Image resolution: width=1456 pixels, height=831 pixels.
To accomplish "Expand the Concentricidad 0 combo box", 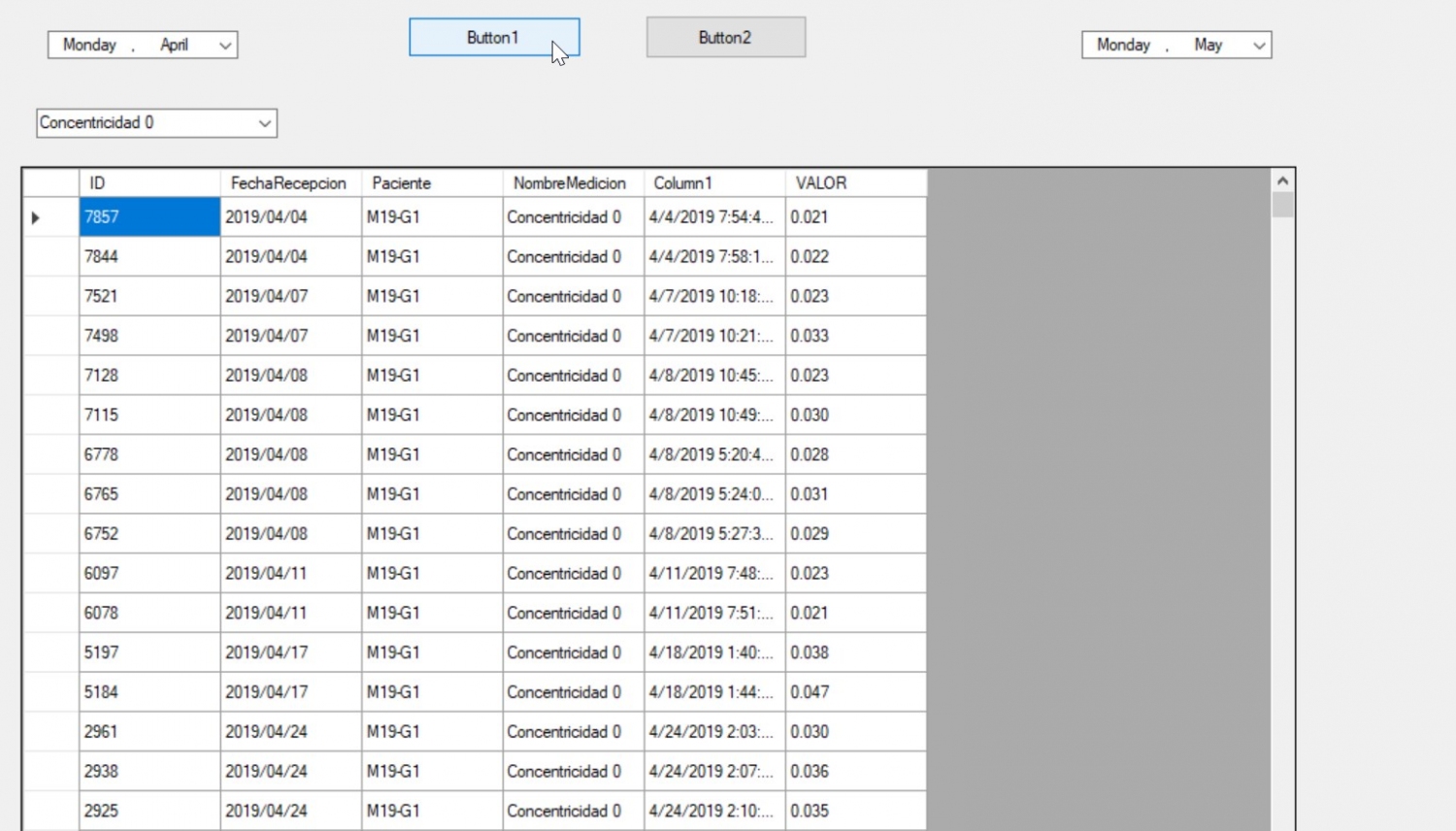I will pyautogui.click(x=264, y=123).
